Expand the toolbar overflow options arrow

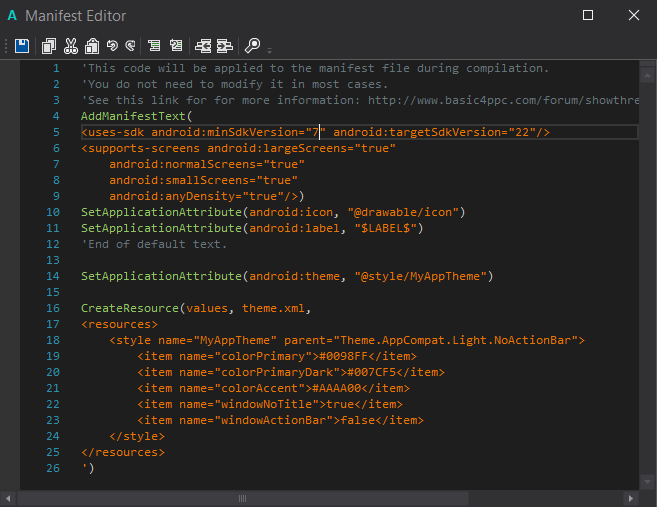(x=270, y=50)
